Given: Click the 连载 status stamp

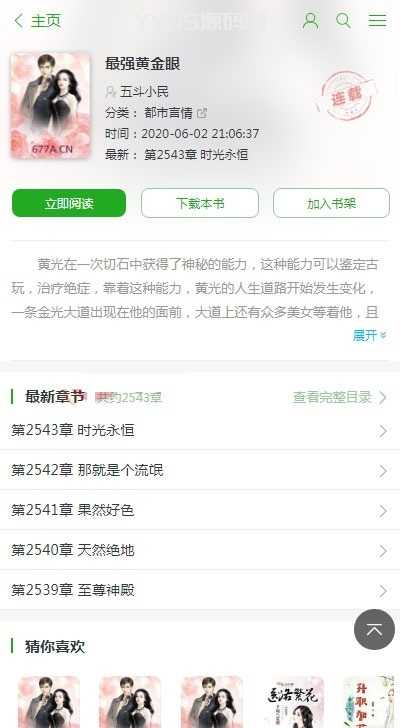Looking at the screenshot, I should (346, 96).
